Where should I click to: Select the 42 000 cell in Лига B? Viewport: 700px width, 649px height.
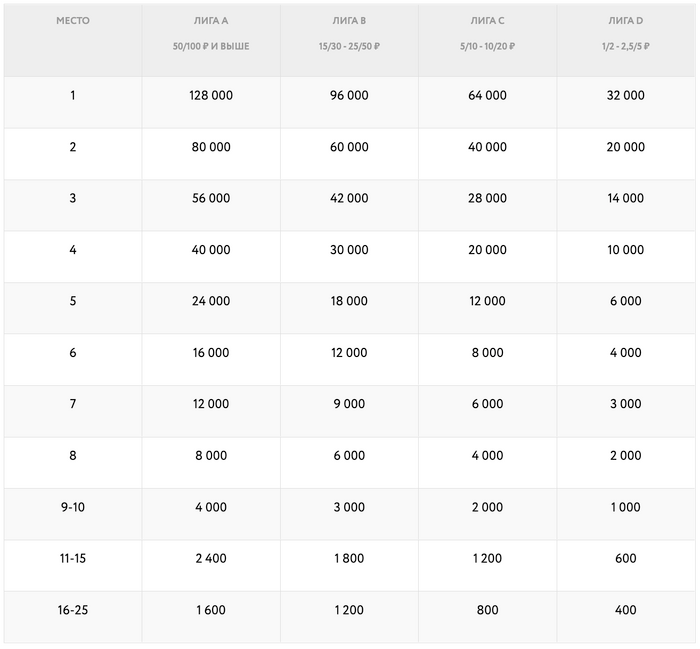coord(349,199)
